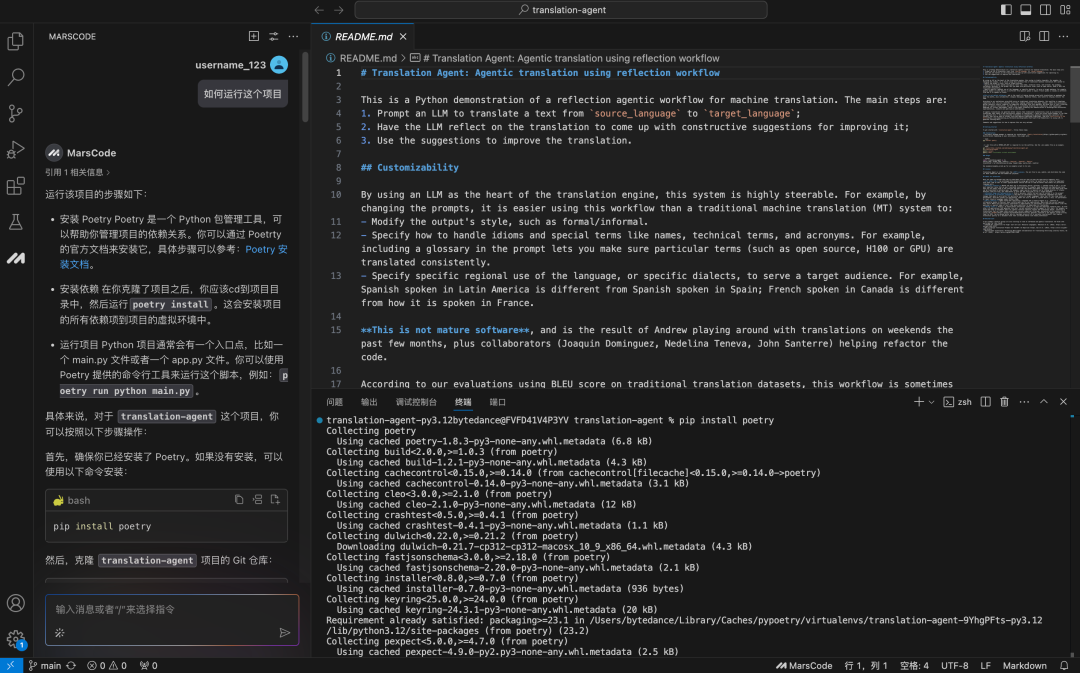Open MarsCode panel settings sliders icon
This screenshot has width=1080, height=673.
273,36
